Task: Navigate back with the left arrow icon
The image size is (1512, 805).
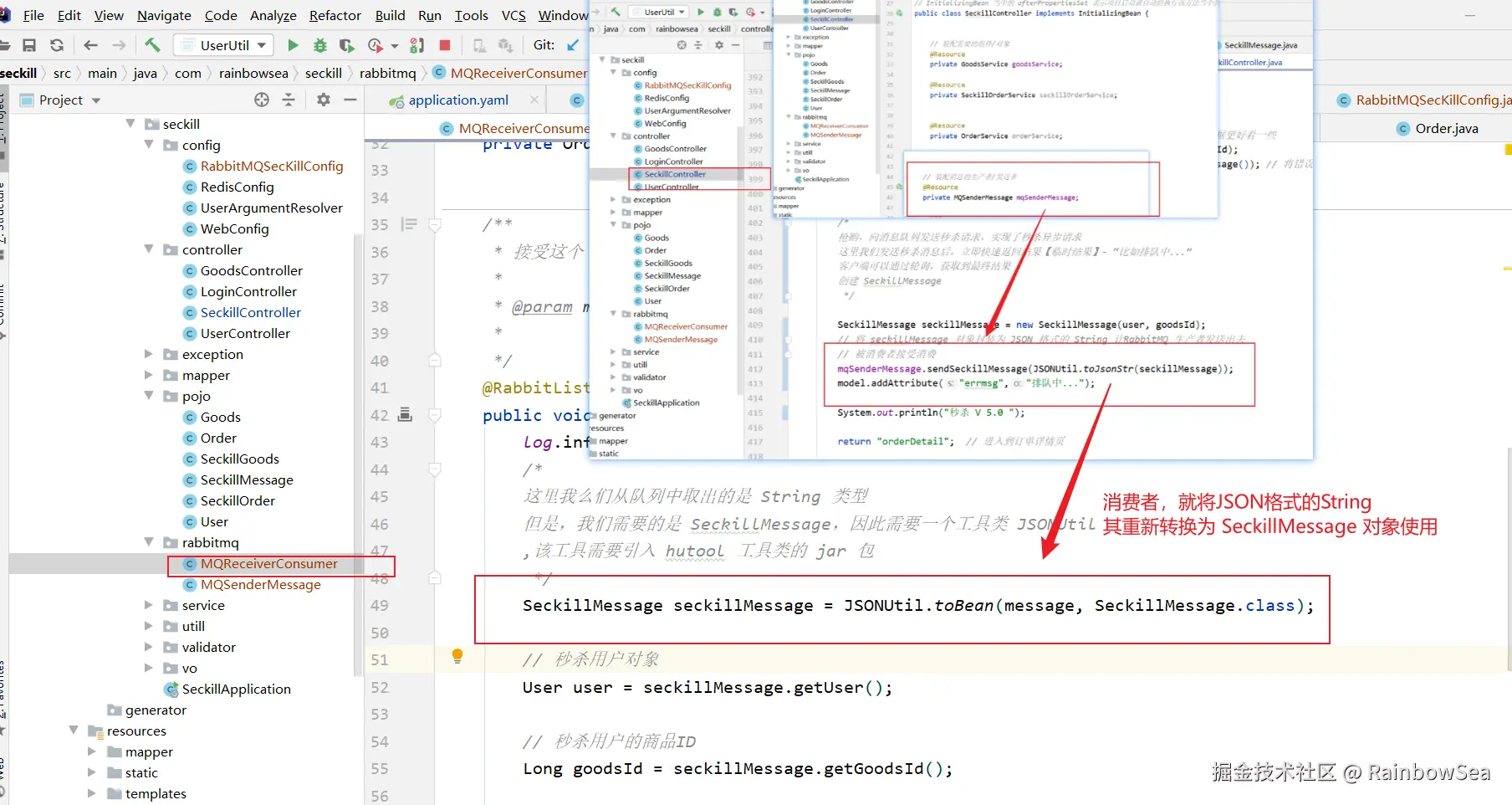Action: (x=91, y=45)
